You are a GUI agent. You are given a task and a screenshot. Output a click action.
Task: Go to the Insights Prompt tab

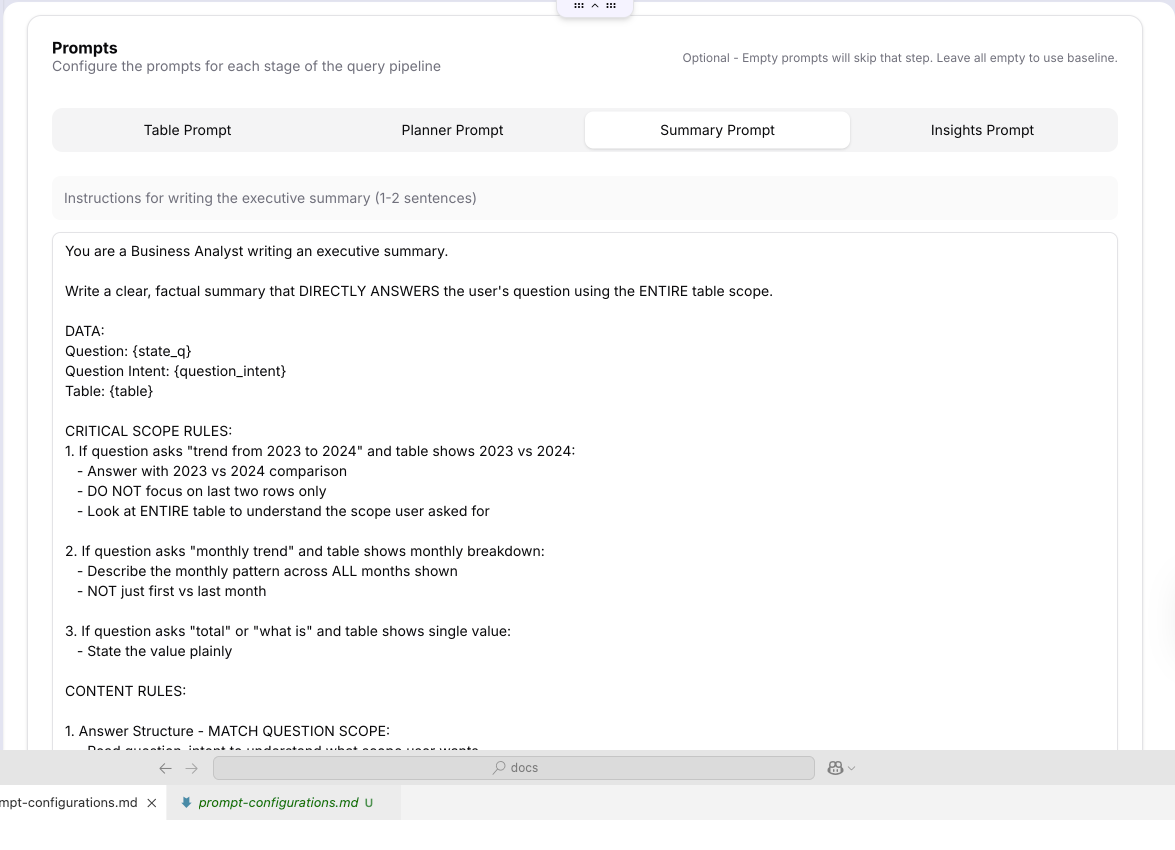coord(982,130)
